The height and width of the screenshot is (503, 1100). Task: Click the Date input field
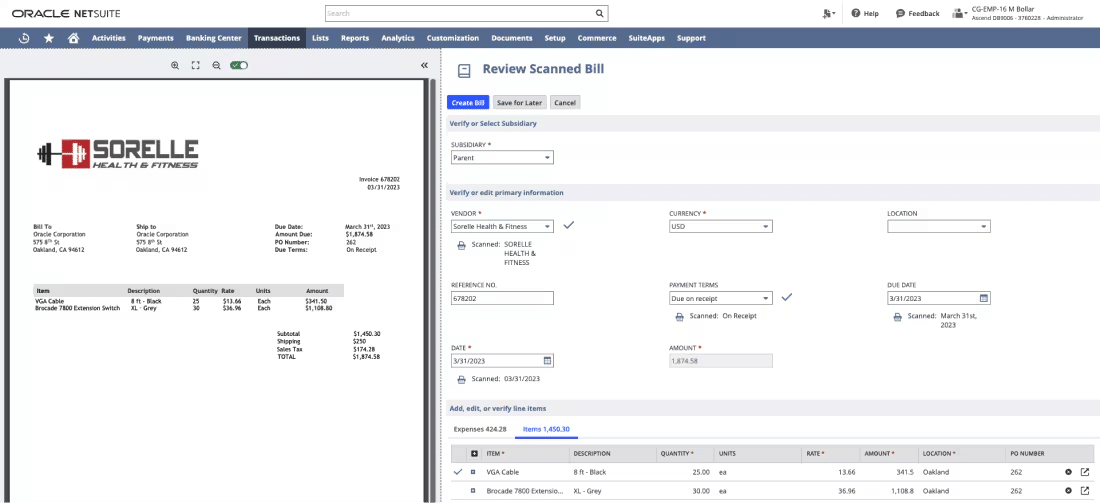pos(495,361)
